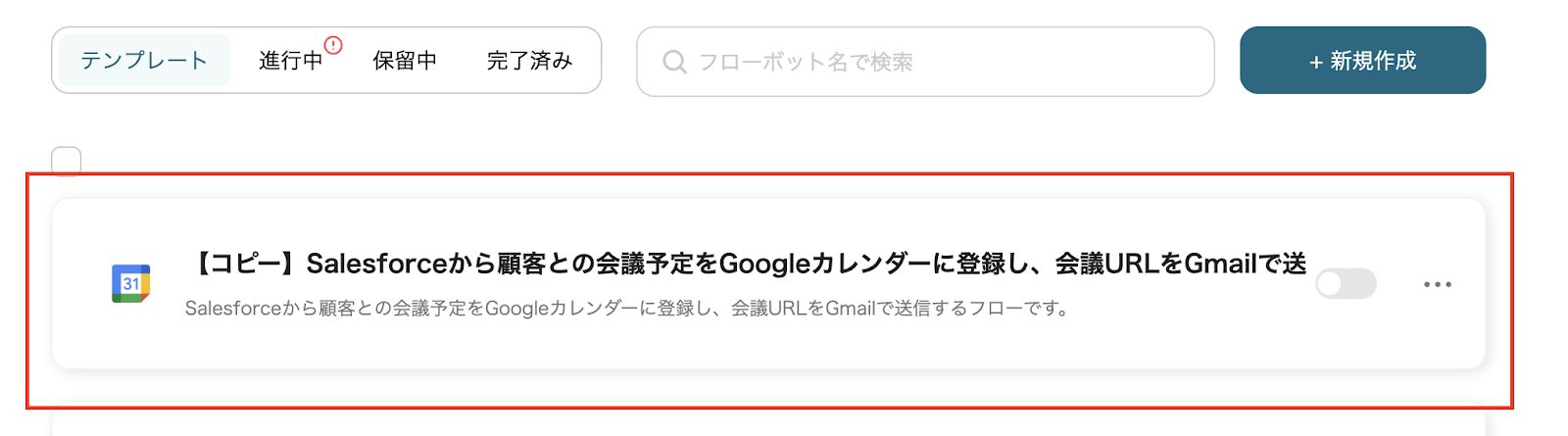Open the 【コピー】Salesforce flow title
Screen dimensions: 1568x436
tap(745, 264)
